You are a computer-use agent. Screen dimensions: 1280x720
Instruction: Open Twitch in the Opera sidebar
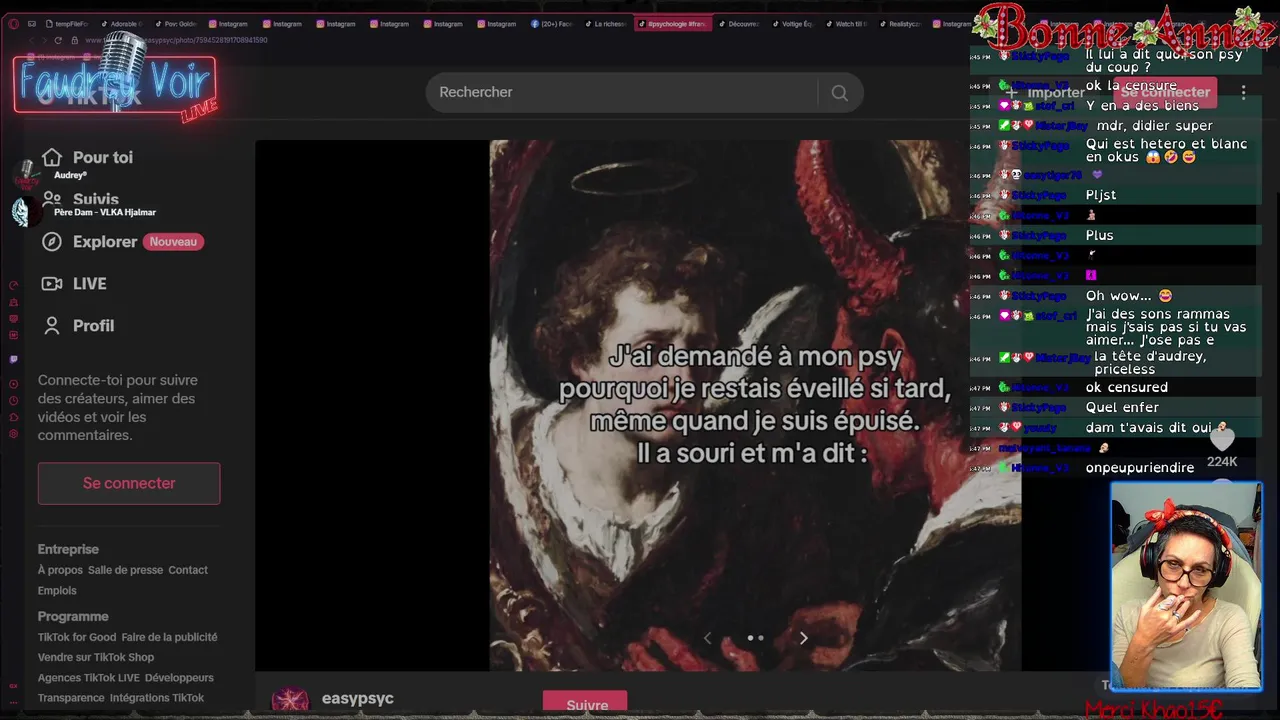click(13, 359)
